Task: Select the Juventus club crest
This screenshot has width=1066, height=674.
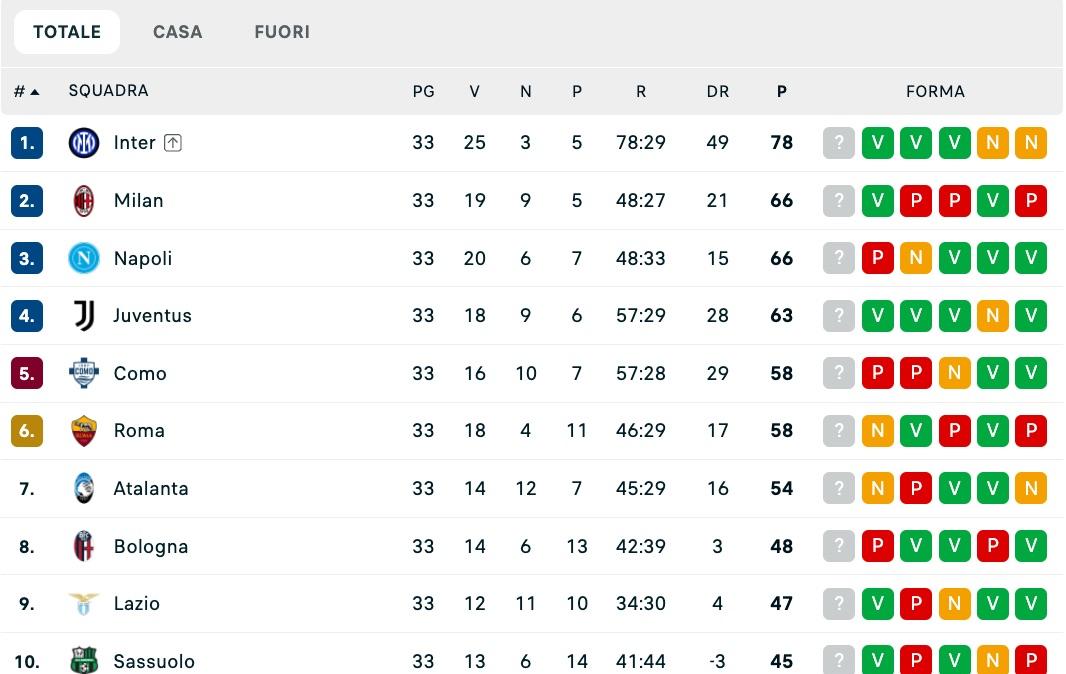Action: (x=84, y=315)
